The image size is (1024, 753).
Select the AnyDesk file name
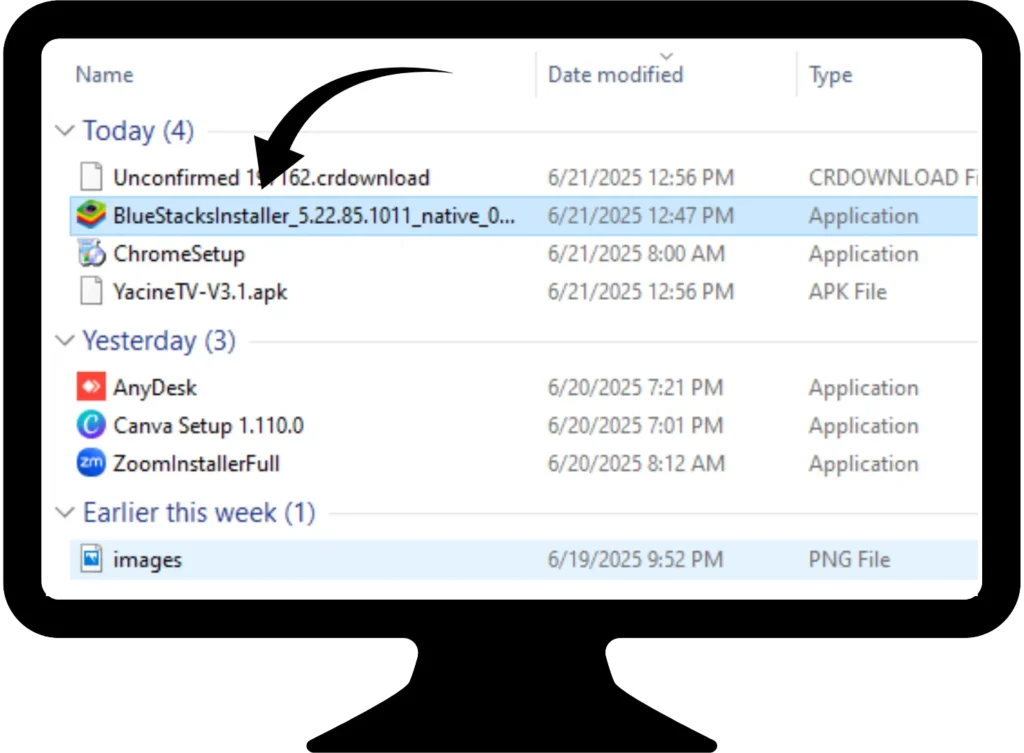[x=155, y=388]
